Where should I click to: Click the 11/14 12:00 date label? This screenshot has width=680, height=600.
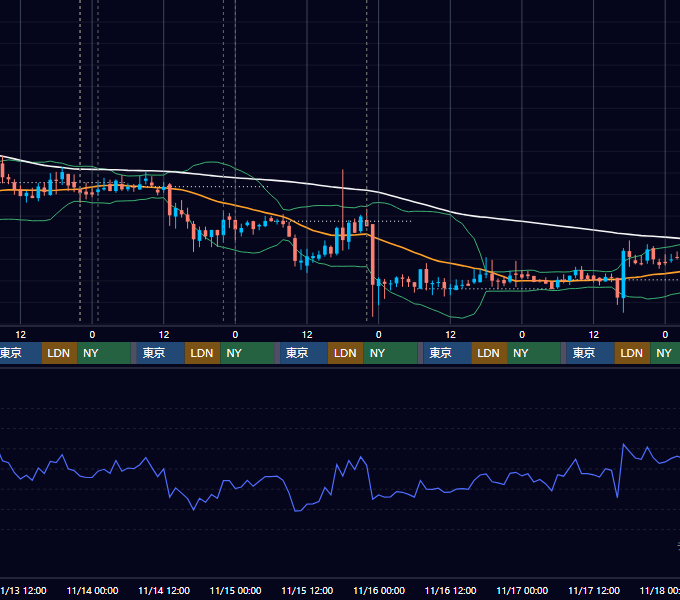[x=164, y=590]
